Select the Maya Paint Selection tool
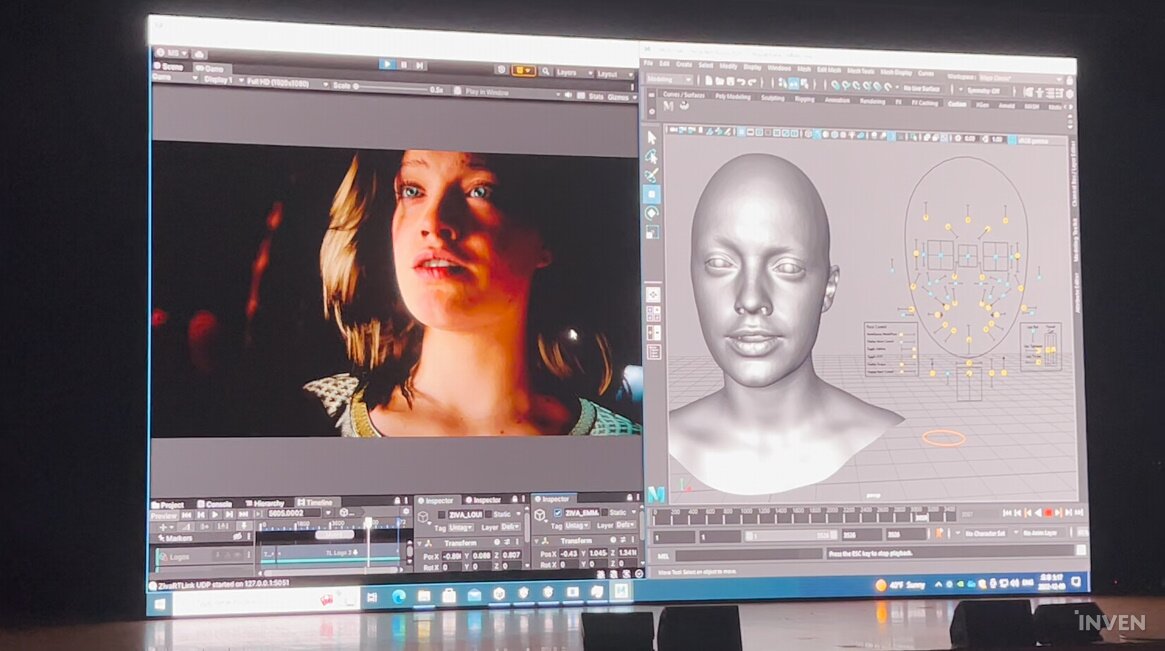The image size is (1165, 651). point(652,174)
